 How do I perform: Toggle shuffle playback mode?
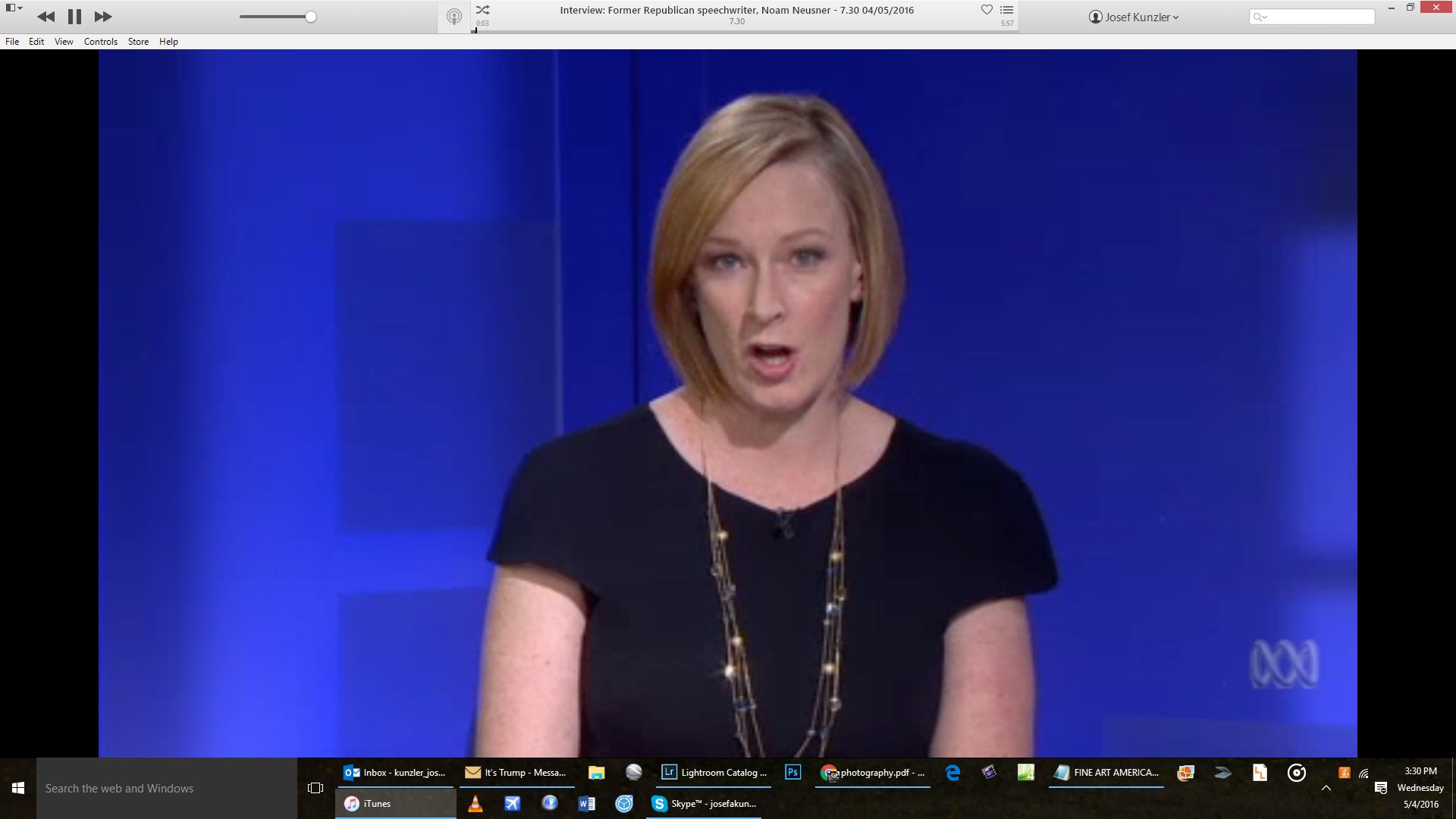coord(483,10)
